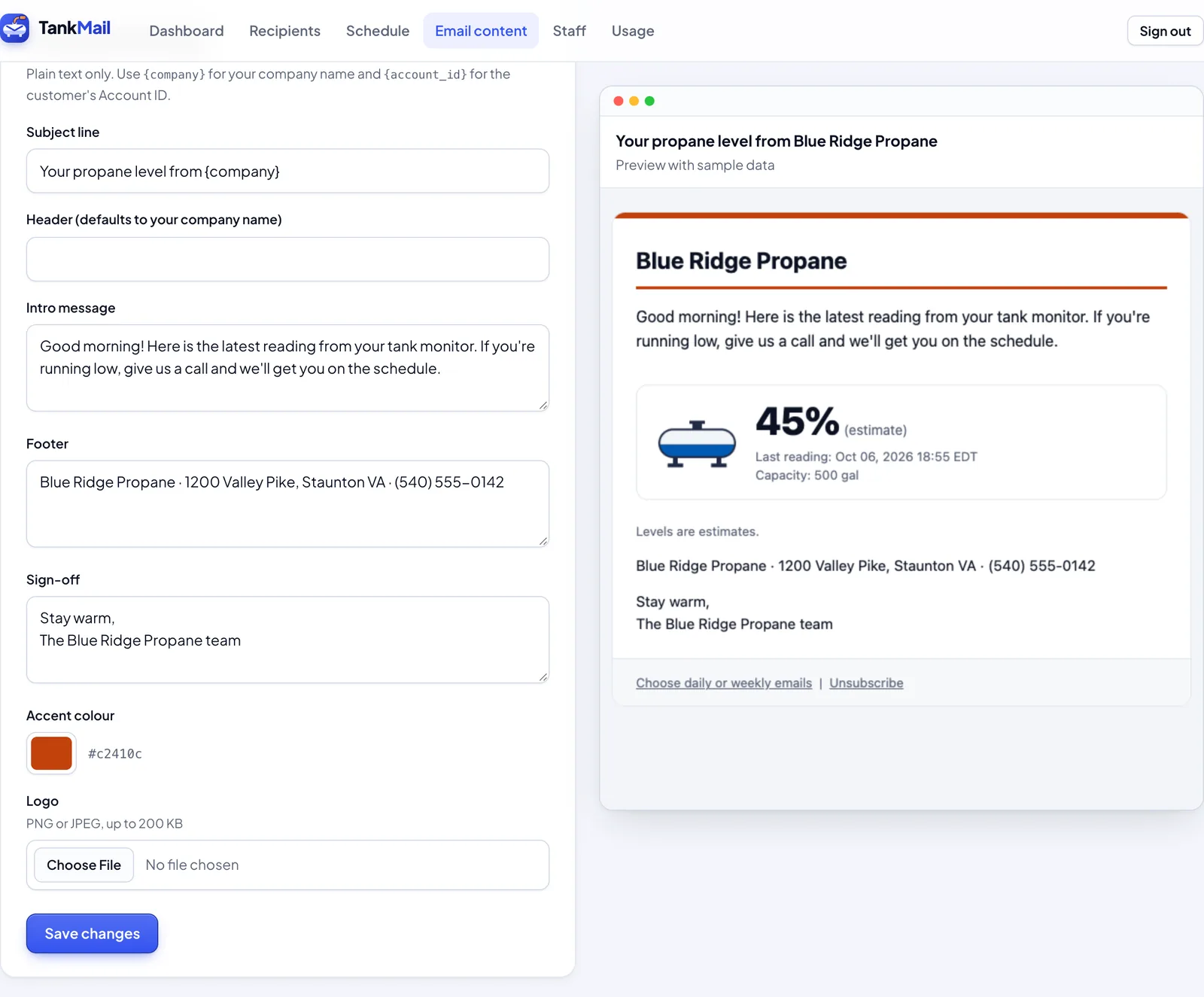Click 'Capacity: 500 gal' text
The width and height of the screenshot is (1204, 997).
[807, 475]
